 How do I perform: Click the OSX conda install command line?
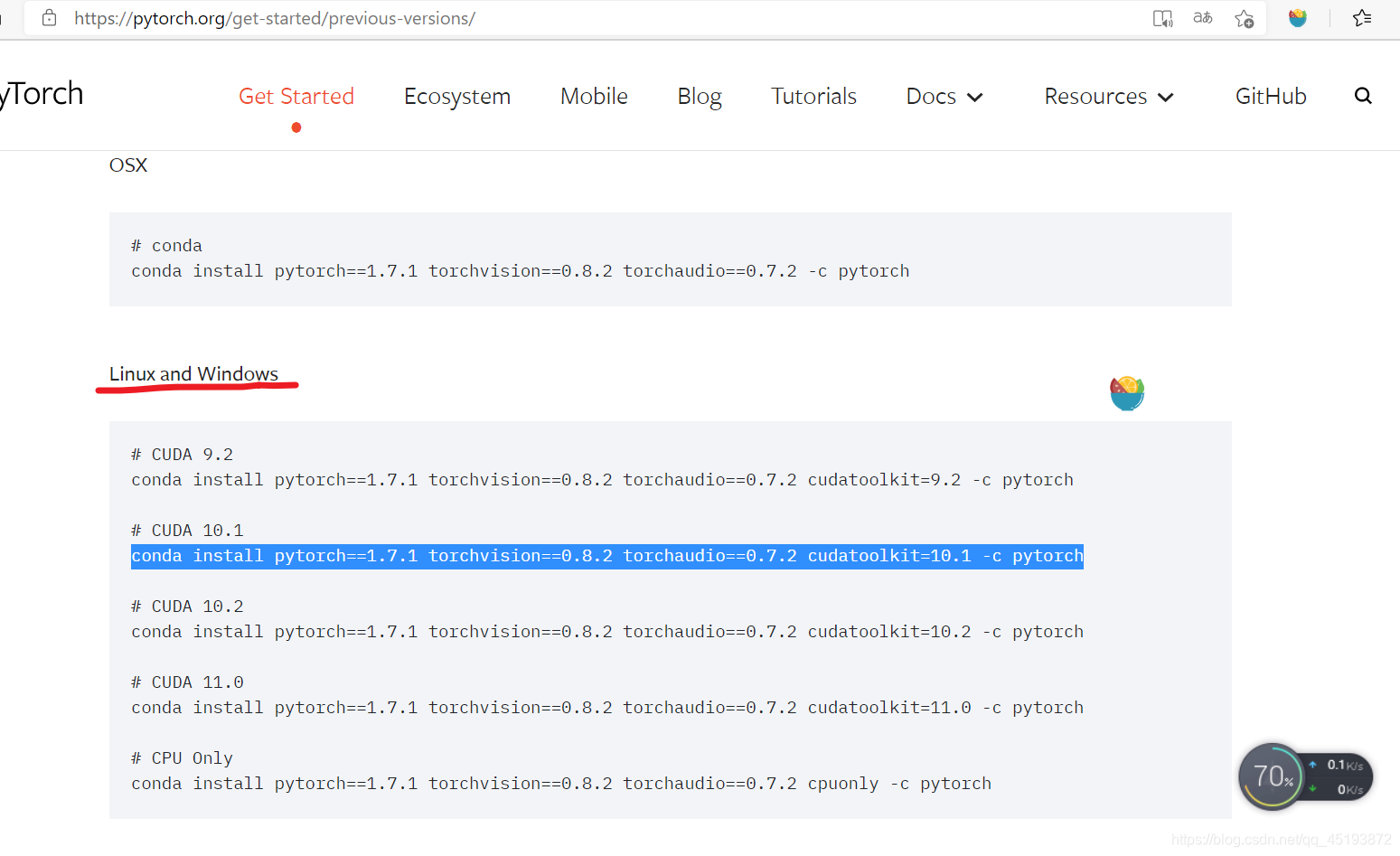point(521,271)
